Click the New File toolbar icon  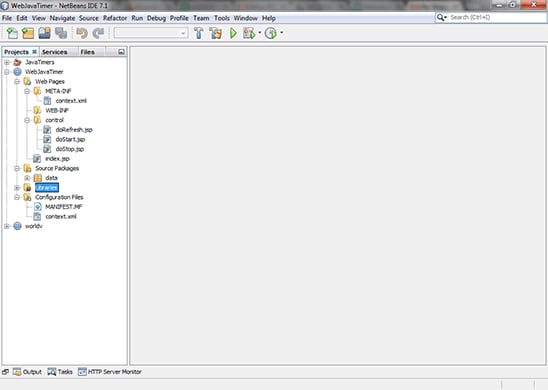[x=12, y=33]
